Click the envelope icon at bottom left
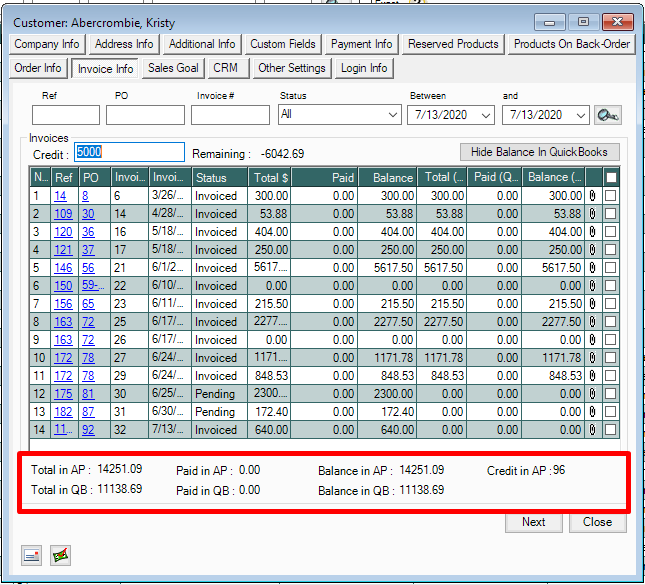 click(x=32, y=556)
